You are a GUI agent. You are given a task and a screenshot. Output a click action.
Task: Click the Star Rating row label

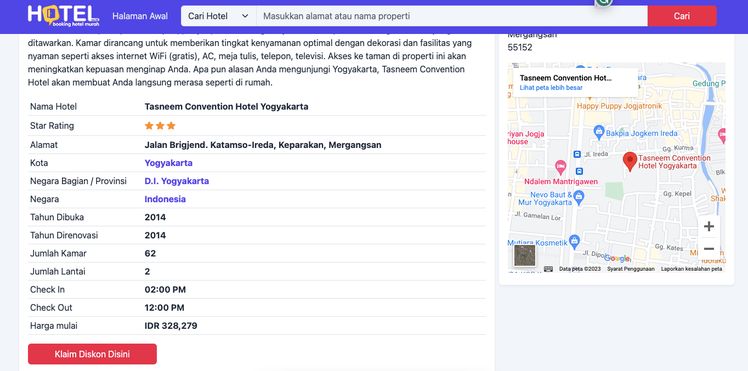(52, 126)
